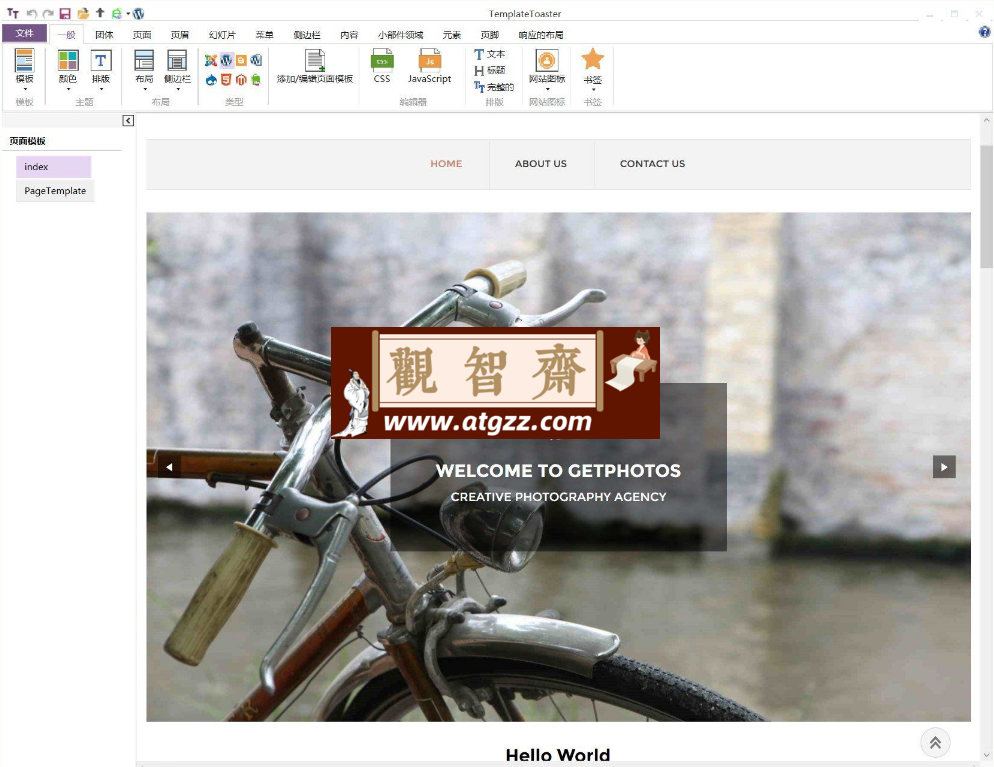Switch to the 内容 content tab
Screen dimensions: 994x767
[x=349, y=35]
